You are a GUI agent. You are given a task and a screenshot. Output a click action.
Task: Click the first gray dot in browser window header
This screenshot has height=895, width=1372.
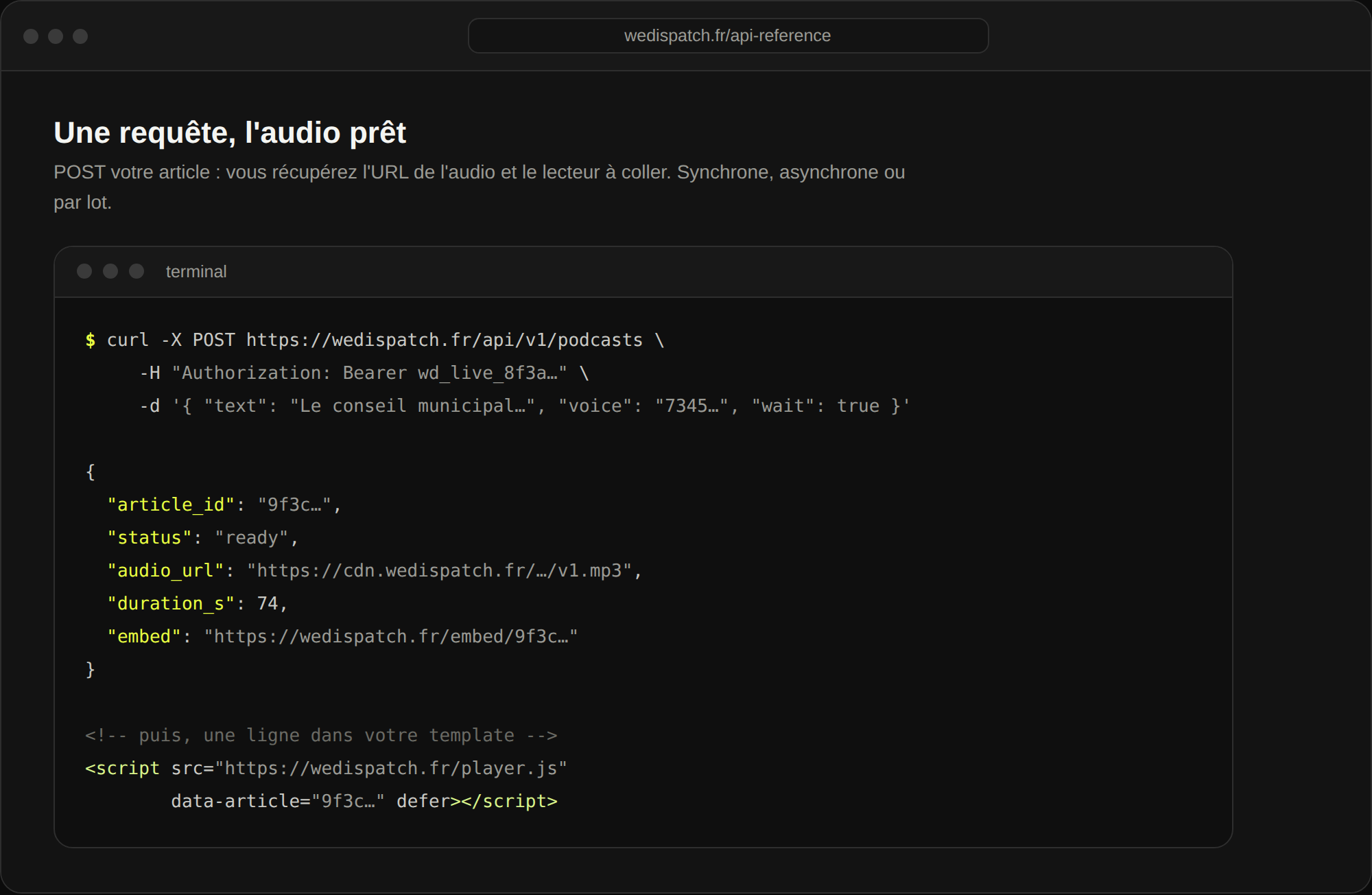[x=31, y=36]
